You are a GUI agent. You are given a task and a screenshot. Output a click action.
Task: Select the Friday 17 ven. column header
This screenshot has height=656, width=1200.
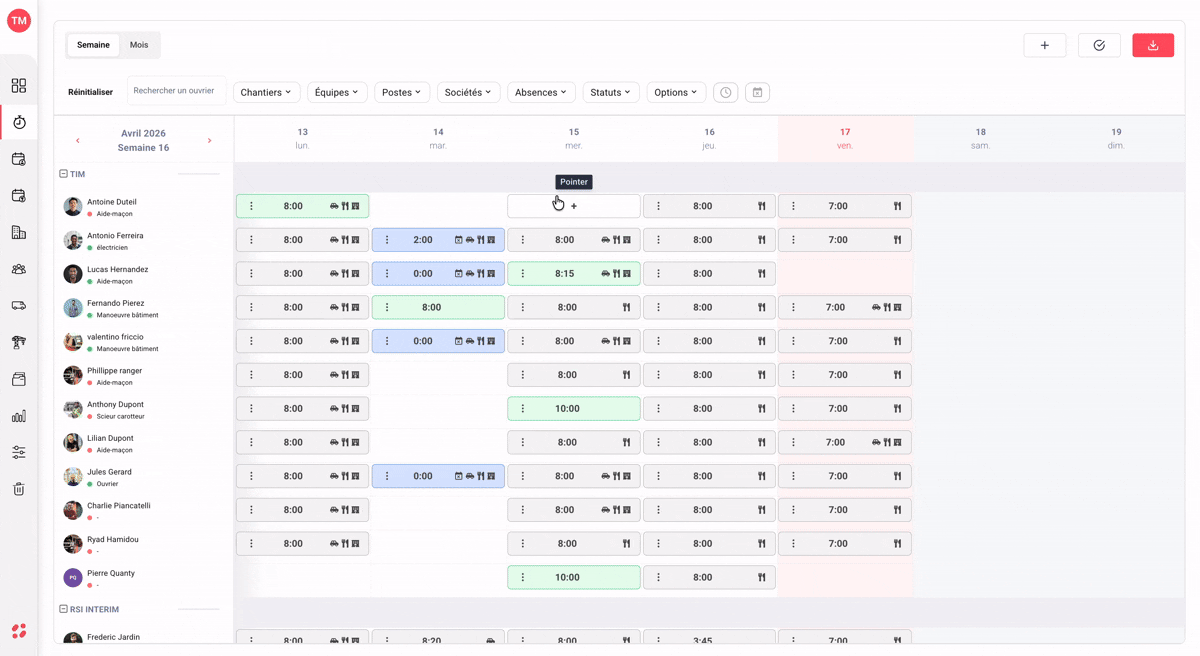[x=845, y=138]
